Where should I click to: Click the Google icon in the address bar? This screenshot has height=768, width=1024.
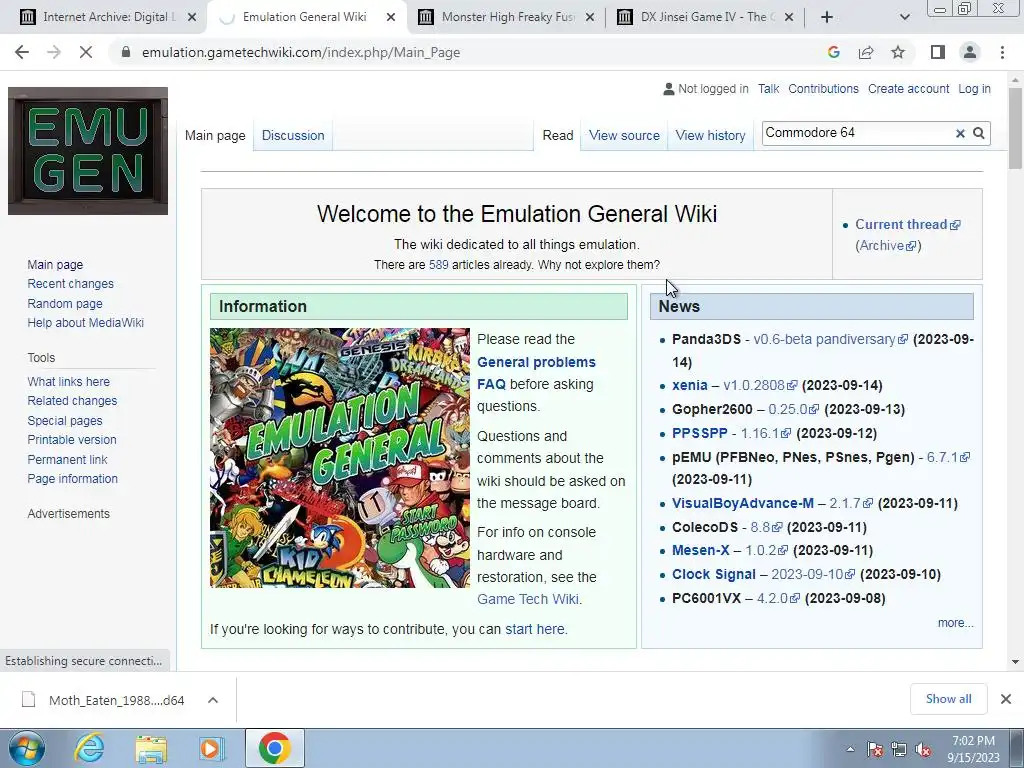(833, 52)
